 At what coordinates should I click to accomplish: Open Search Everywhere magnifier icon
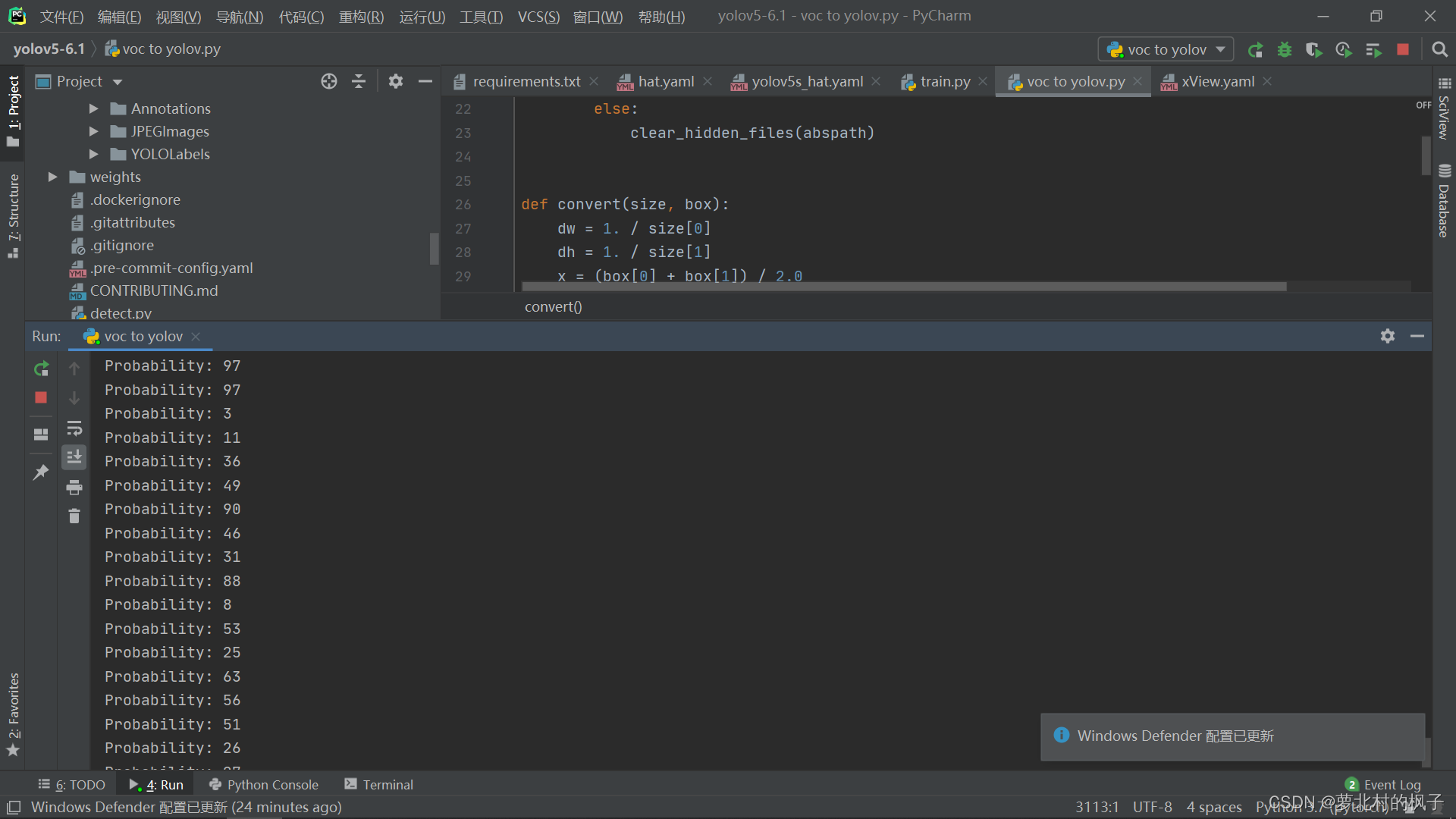point(1439,50)
